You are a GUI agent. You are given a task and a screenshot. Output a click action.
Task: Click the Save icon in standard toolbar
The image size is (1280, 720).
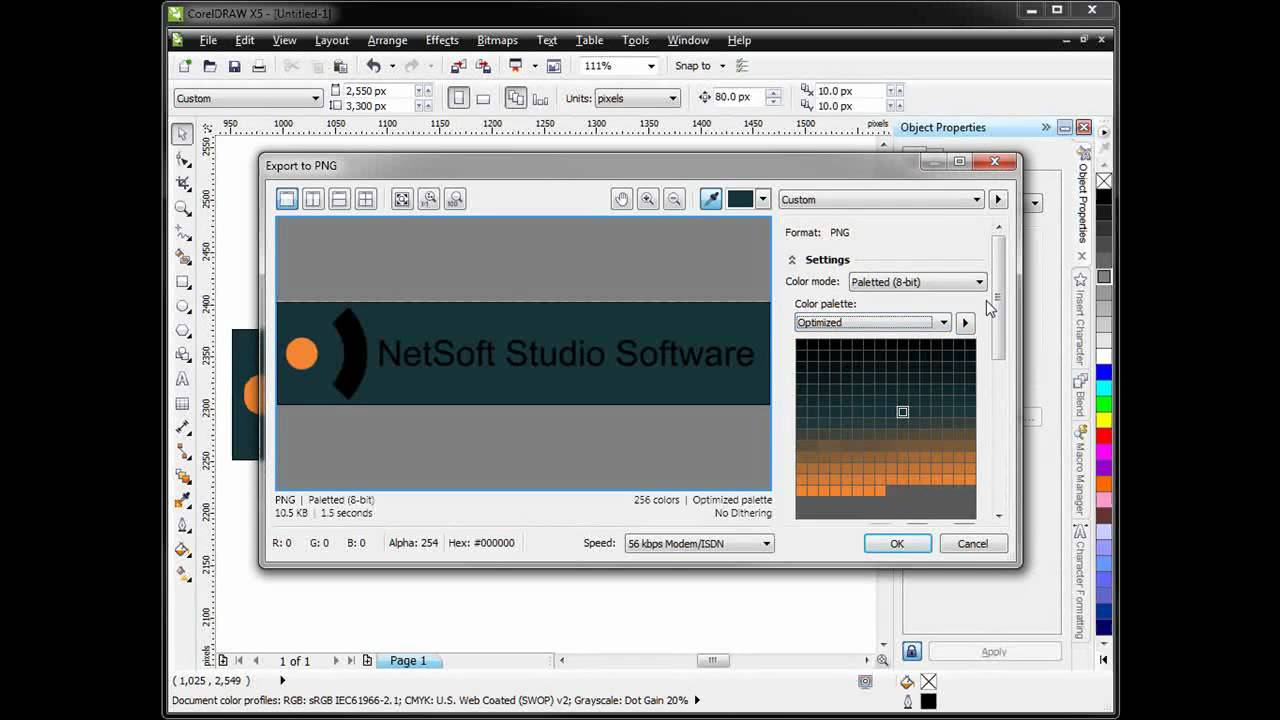coord(234,66)
